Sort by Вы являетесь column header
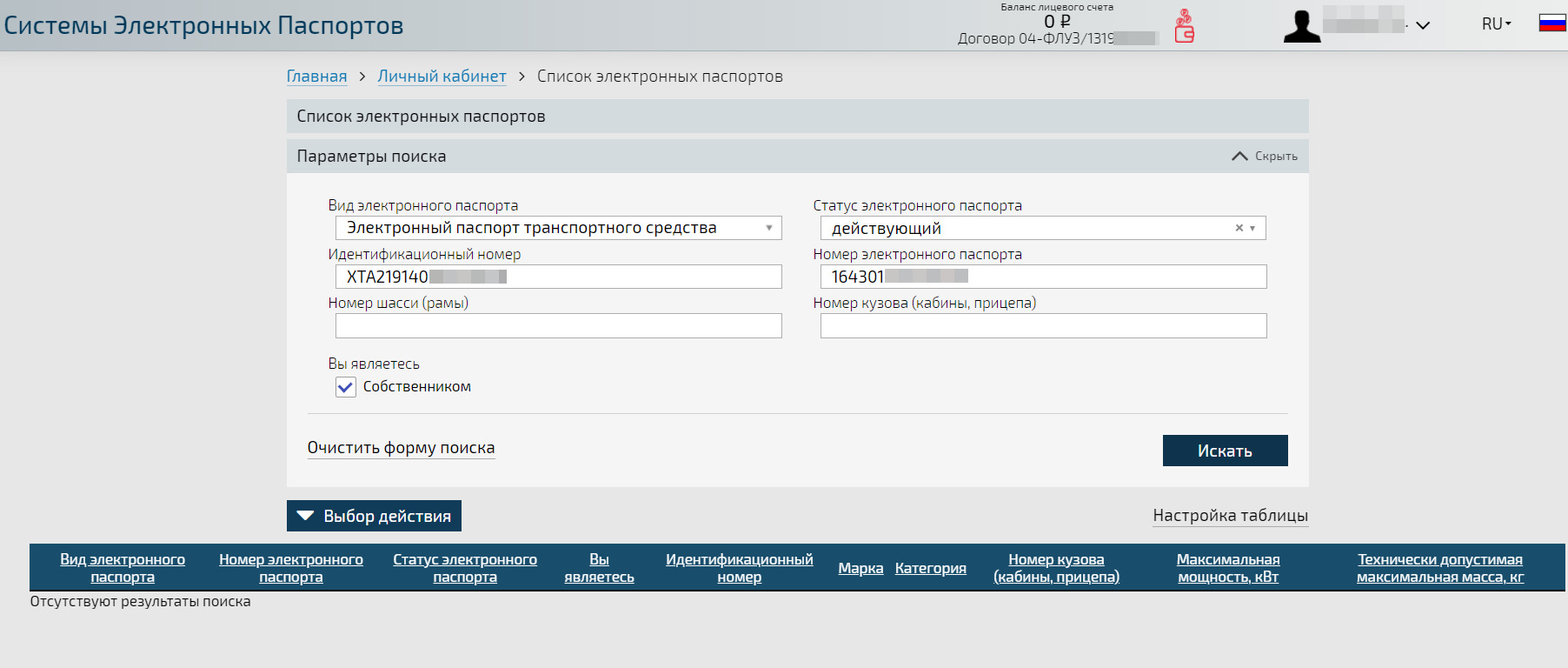This screenshot has height=668, width=1568. coord(599,568)
